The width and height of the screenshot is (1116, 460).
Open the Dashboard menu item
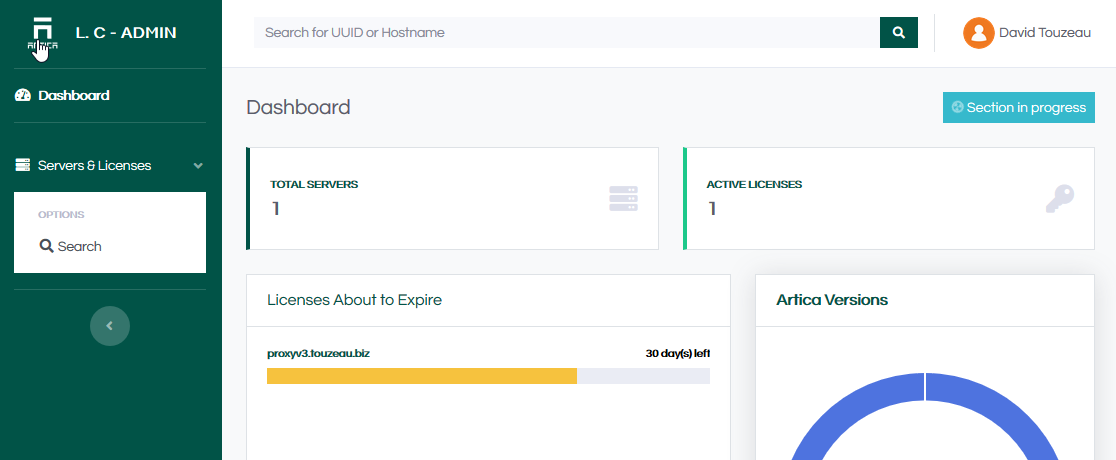pos(74,96)
